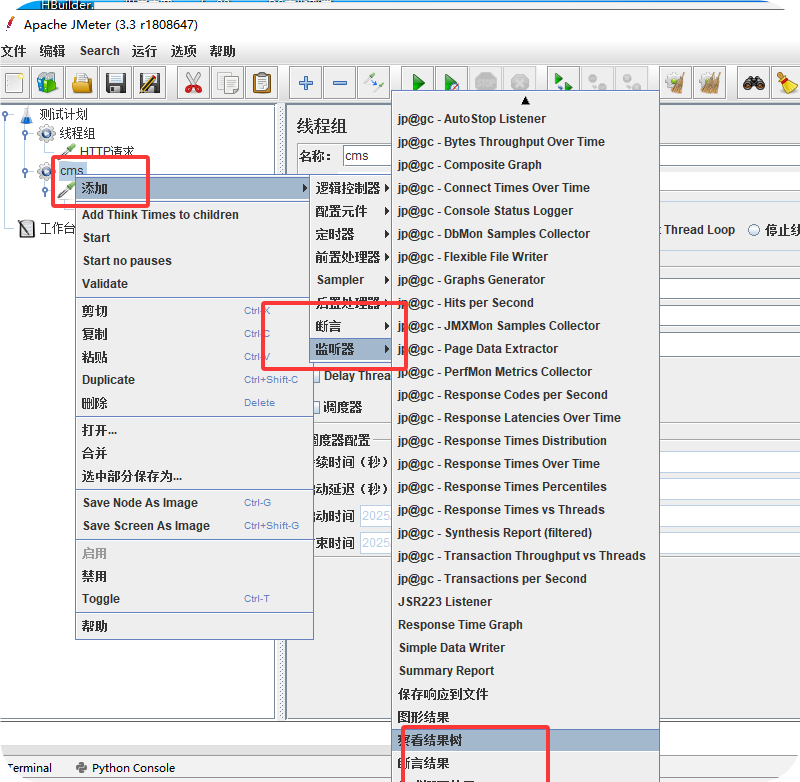The width and height of the screenshot is (800, 782).
Task: Choose Toggle in context menu
Action: 194,599
